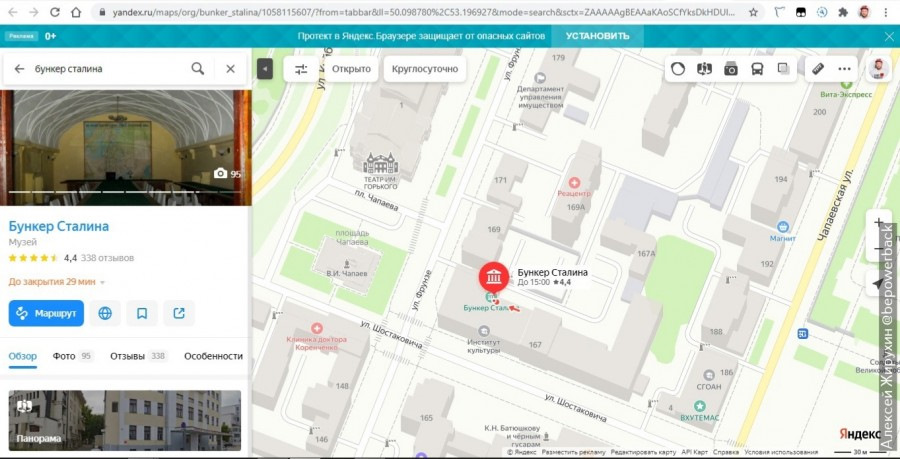Switch to the Особенности tab
The width and height of the screenshot is (900, 459).
coord(214,356)
